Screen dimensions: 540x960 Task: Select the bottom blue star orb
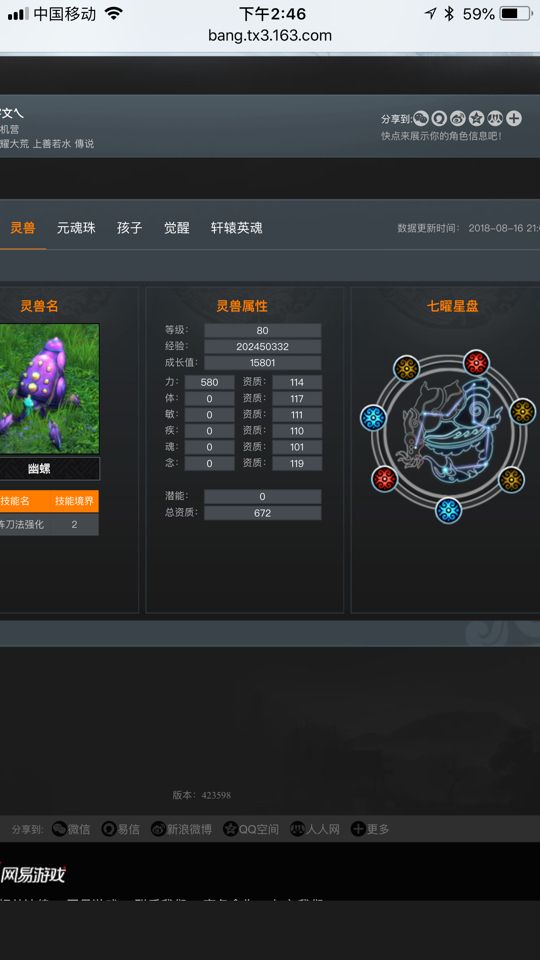(449, 510)
